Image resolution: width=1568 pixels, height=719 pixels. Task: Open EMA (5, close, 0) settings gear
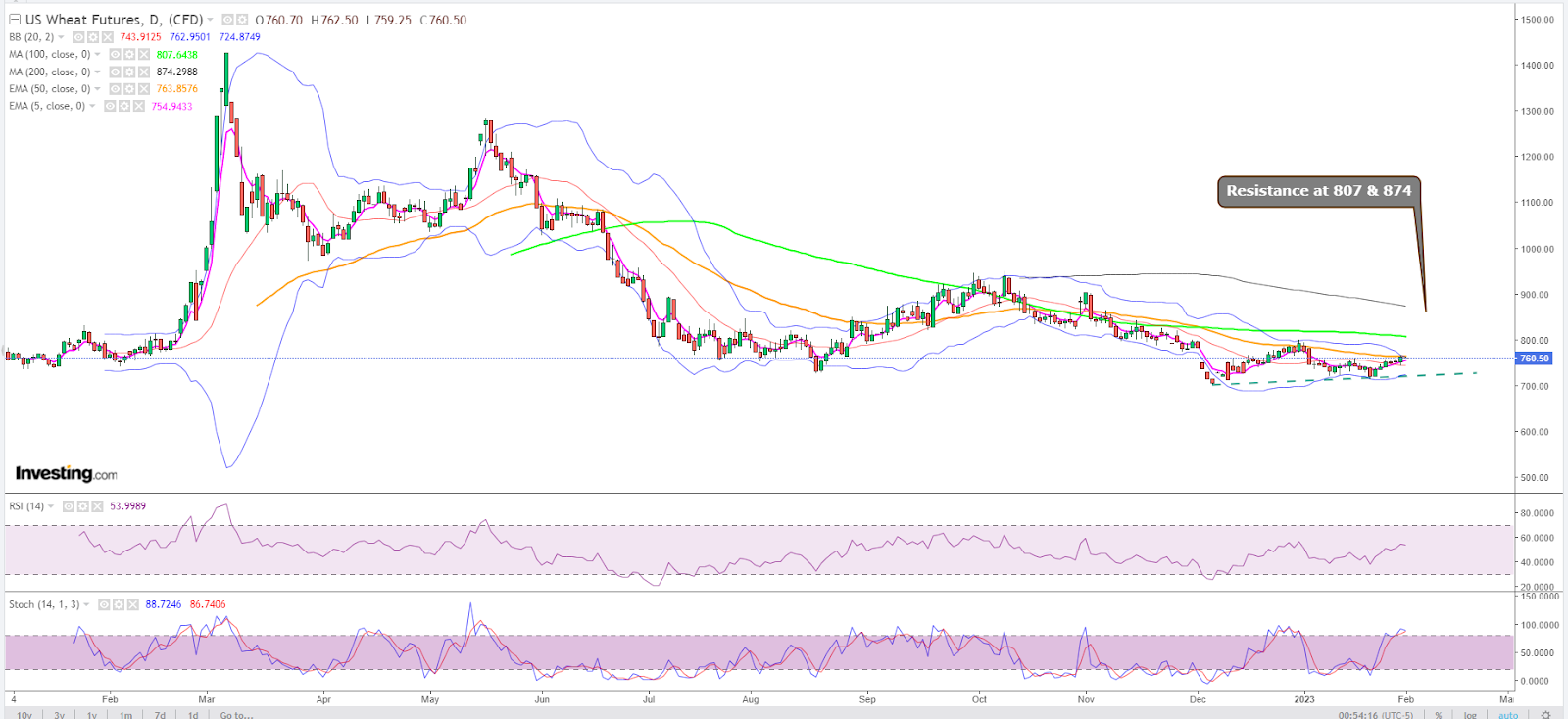[124, 106]
